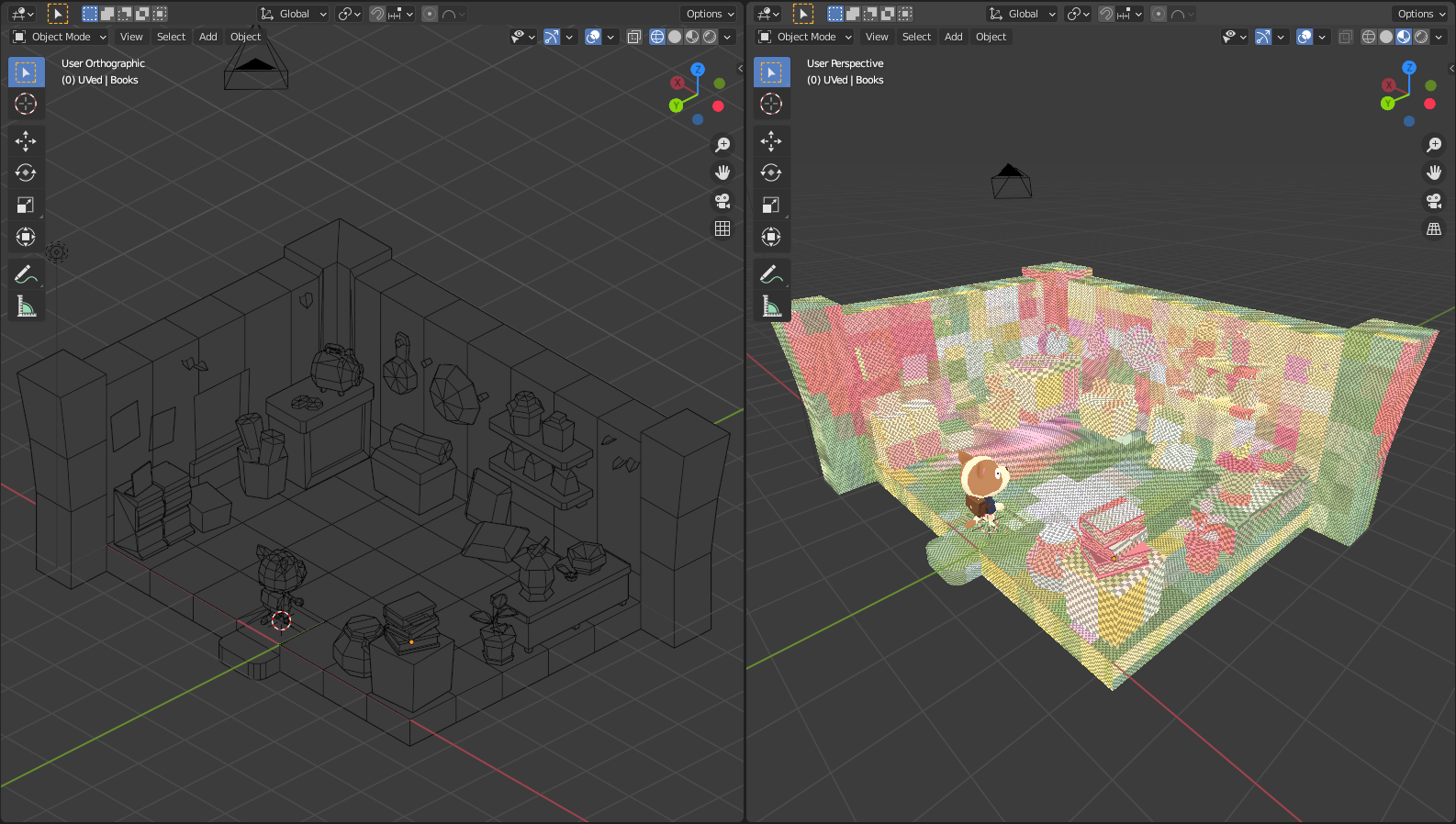Select the Cursor tool in left viewport
This screenshot has width=1456, height=824.
(26, 104)
